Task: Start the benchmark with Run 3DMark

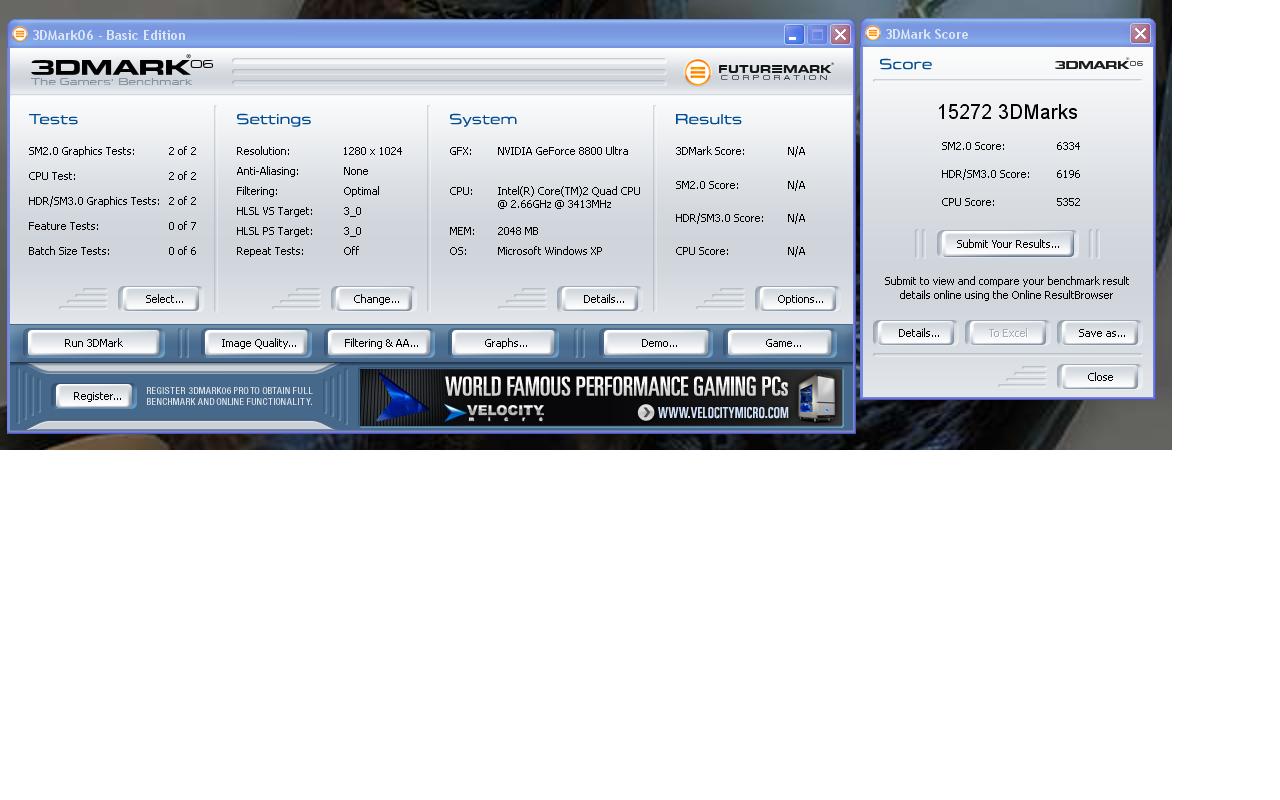Action: [93, 343]
